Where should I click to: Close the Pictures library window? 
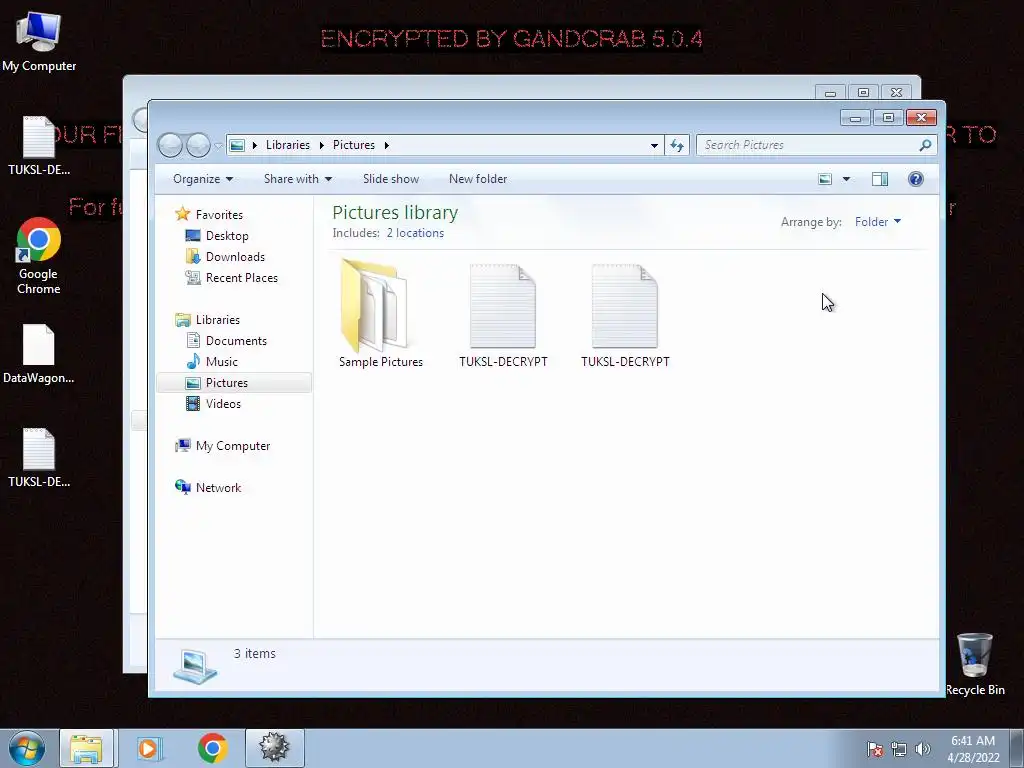click(921, 118)
